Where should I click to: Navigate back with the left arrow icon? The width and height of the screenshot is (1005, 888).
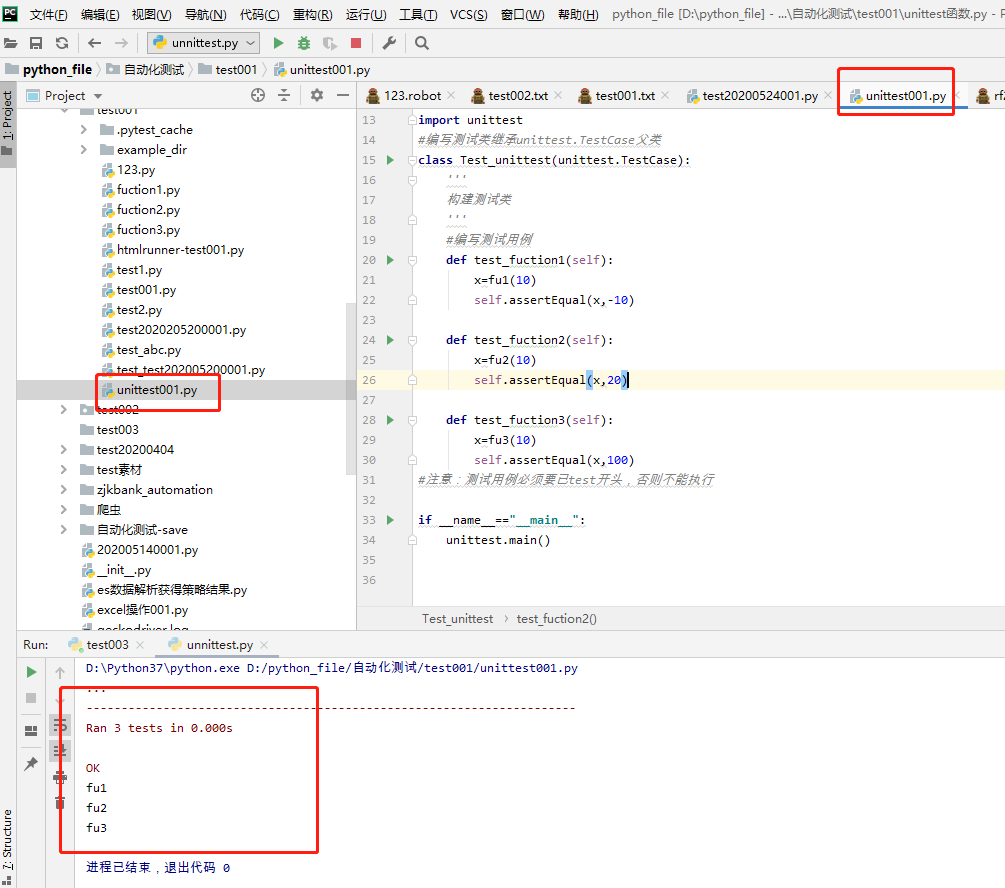pyautogui.click(x=95, y=43)
